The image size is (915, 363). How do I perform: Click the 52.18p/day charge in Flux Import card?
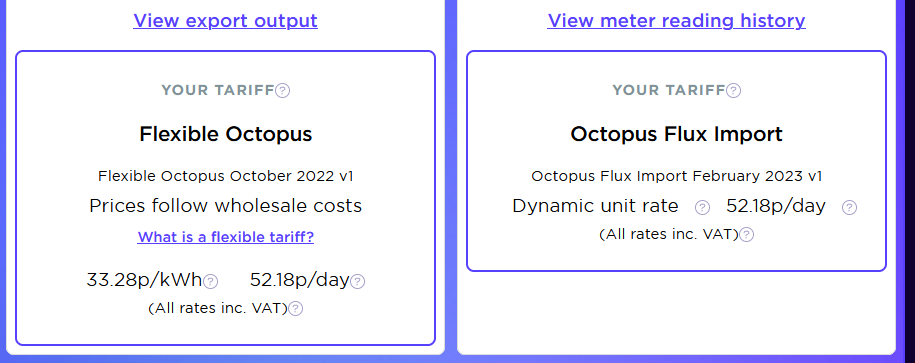click(776, 206)
